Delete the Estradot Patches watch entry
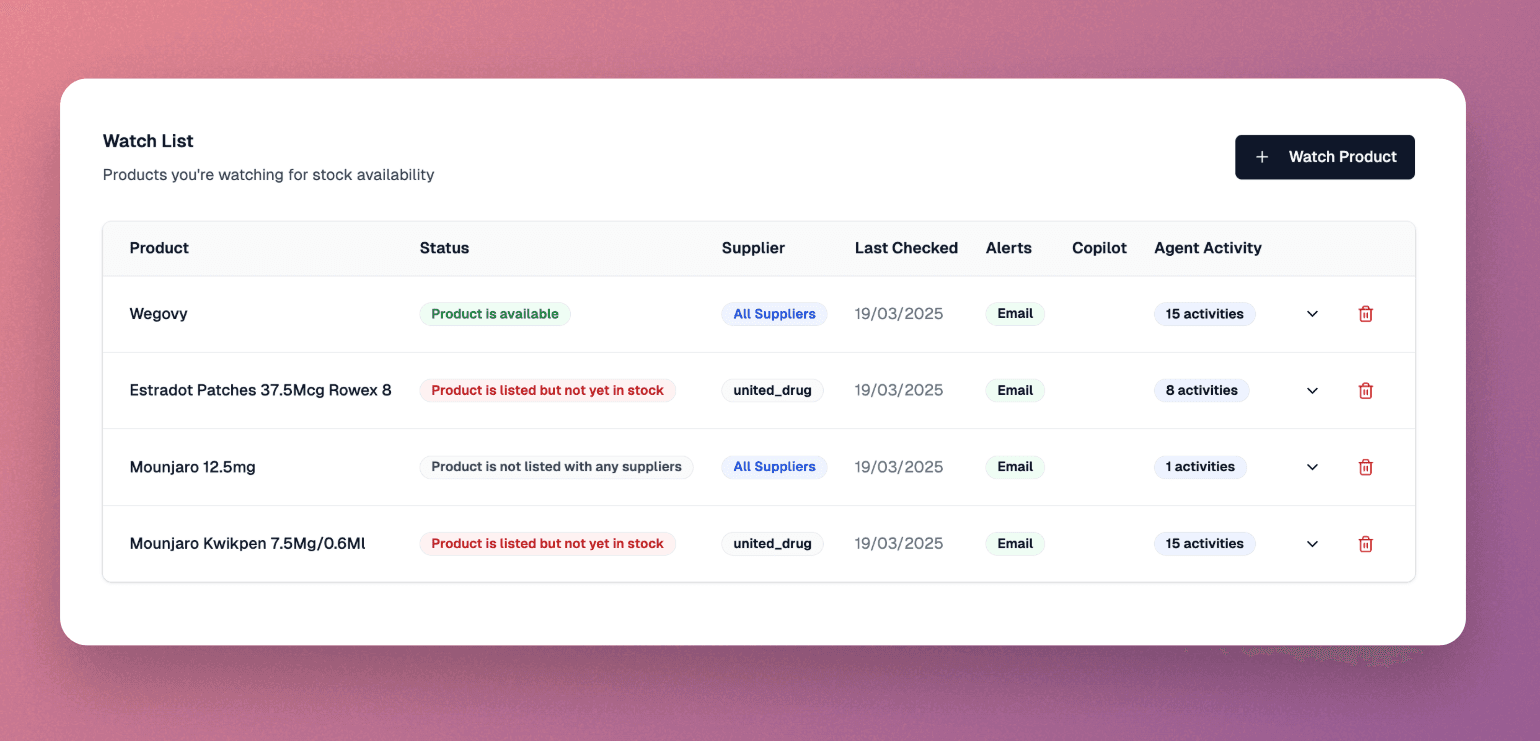The image size is (1540, 741). click(x=1365, y=391)
